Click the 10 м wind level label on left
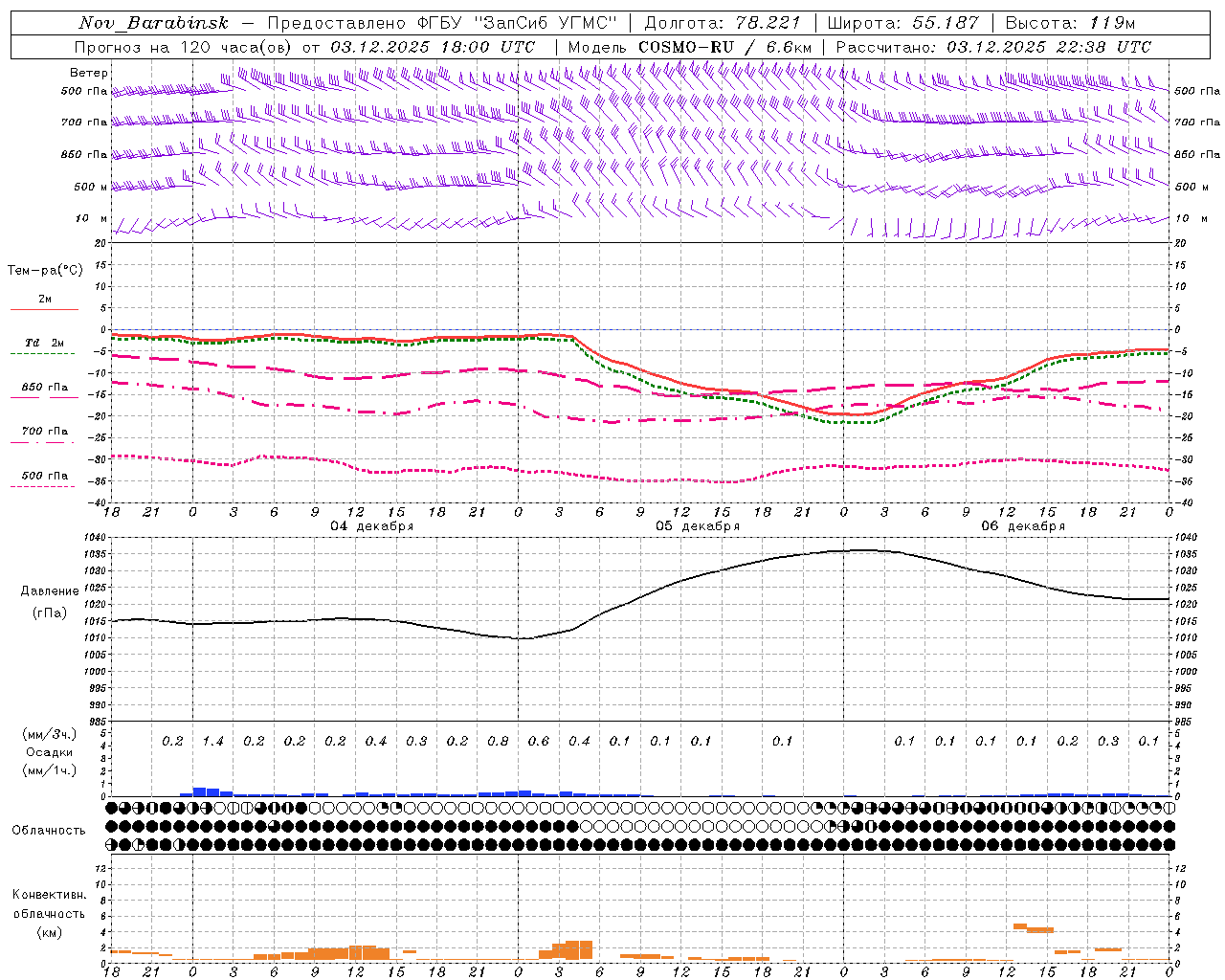This screenshot has width=1225, height=980. [92, 219]
